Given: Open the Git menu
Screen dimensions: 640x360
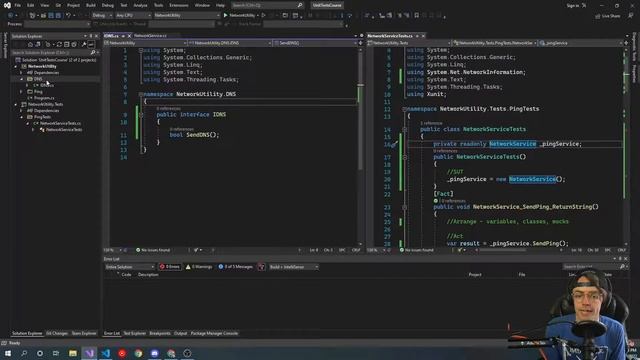Looking at the screenshot, I should (x=58, y=5).
